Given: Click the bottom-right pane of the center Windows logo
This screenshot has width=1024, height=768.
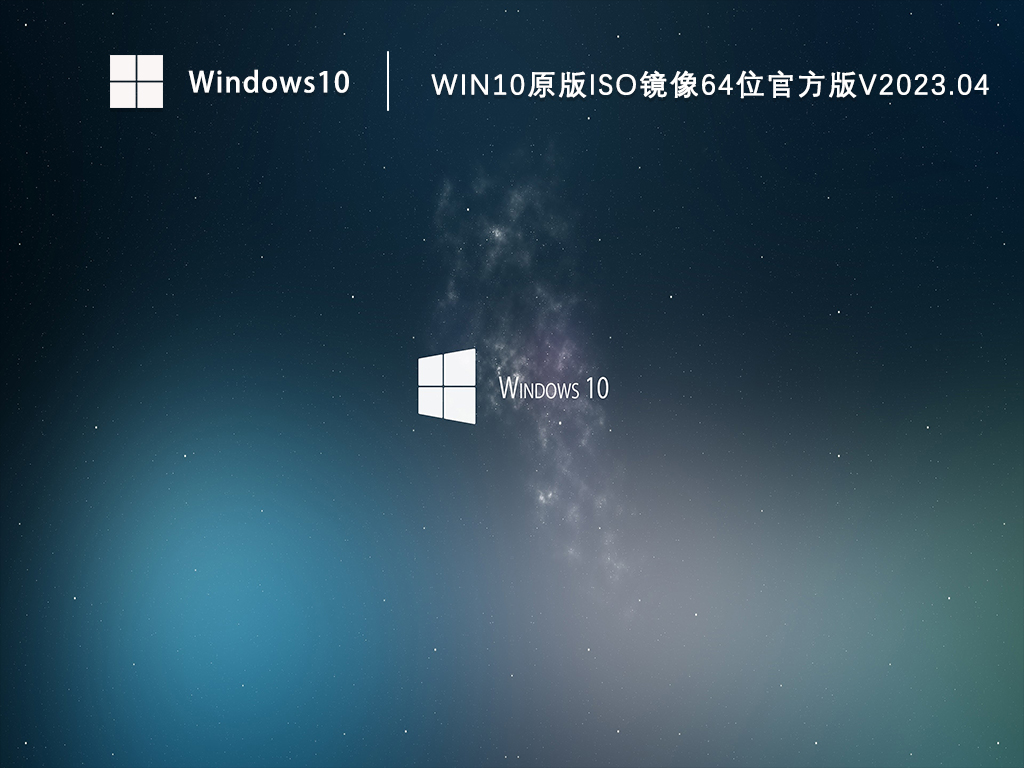Looking at the screenshot, I should pos(461,404).
